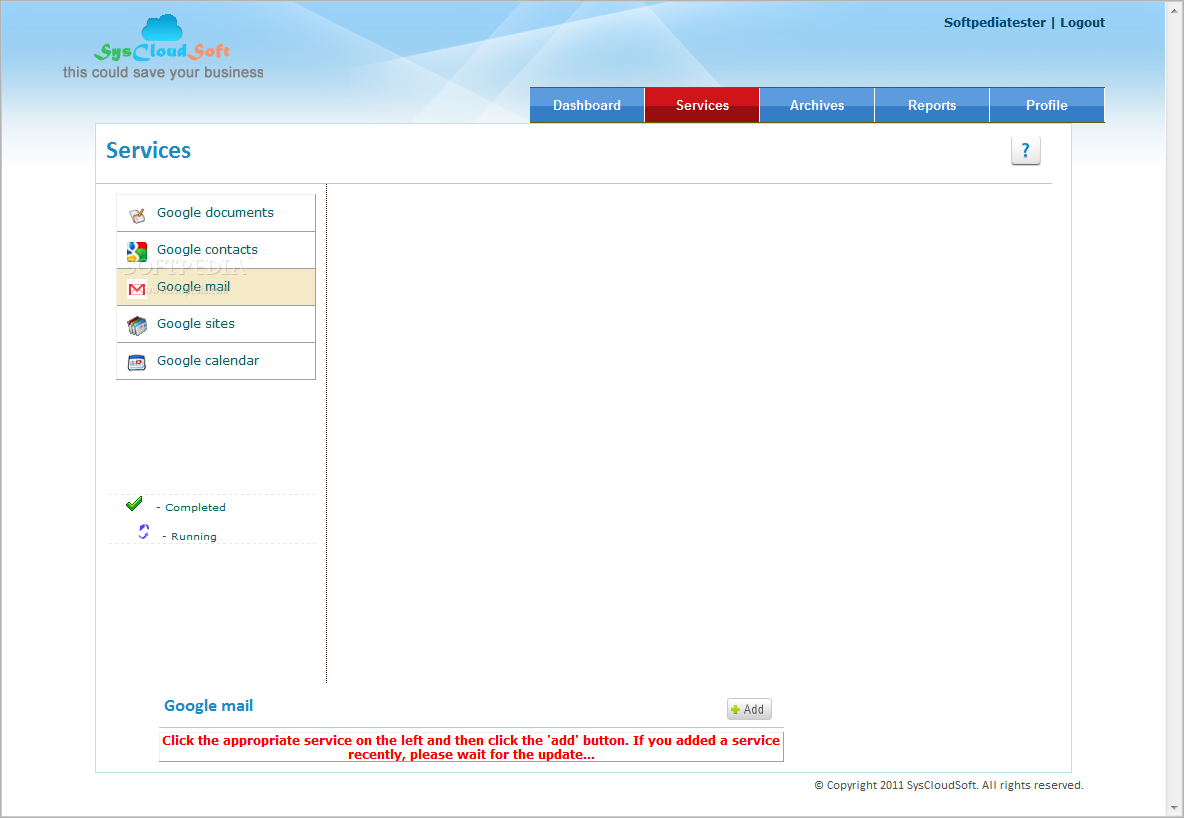Click the Google calendar icon
Screen dimensions: 1184x818
(137, 363)
